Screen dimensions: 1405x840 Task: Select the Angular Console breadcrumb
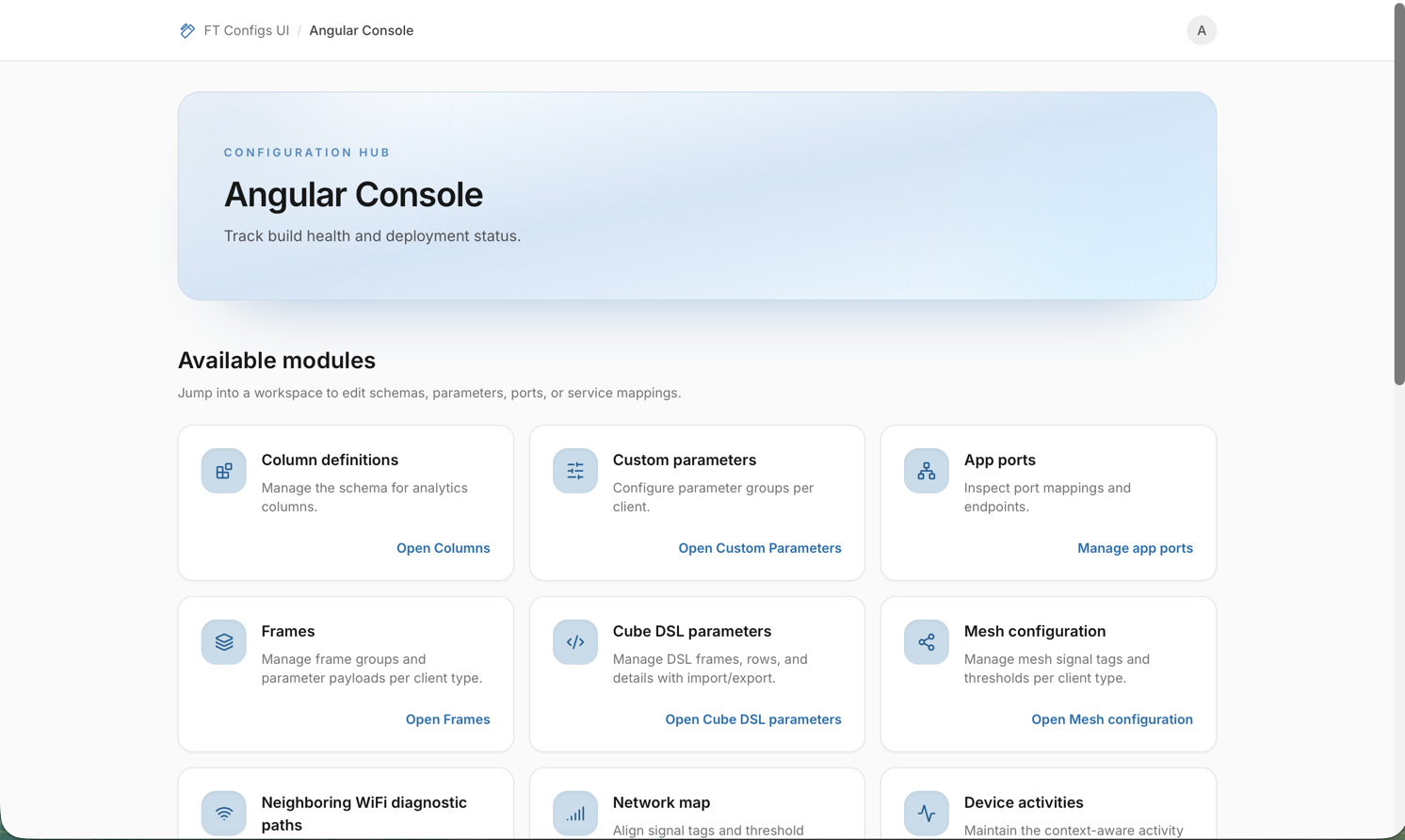coord(361,30)
